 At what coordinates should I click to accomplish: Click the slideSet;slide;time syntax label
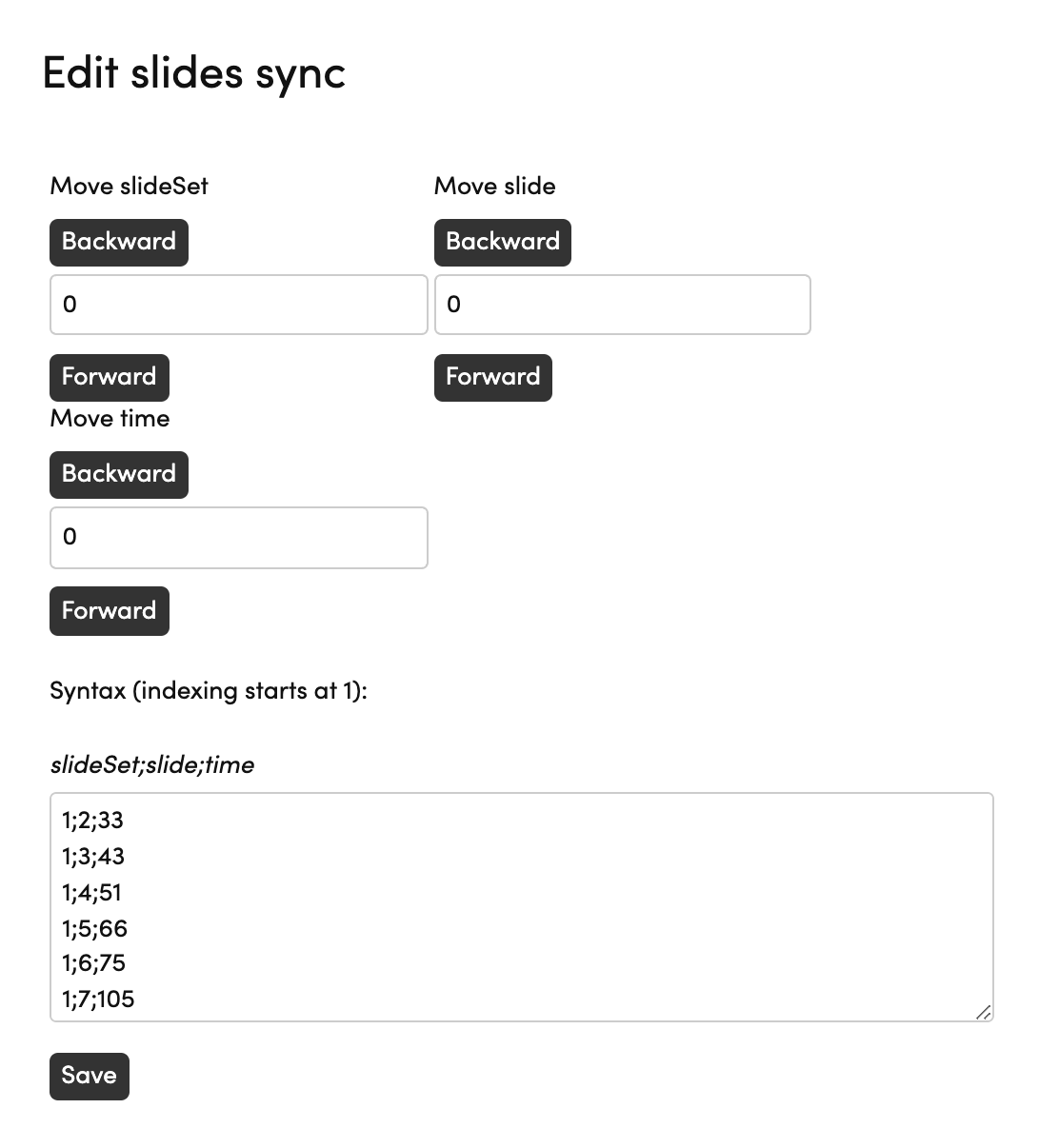click(x=152, y=763)
